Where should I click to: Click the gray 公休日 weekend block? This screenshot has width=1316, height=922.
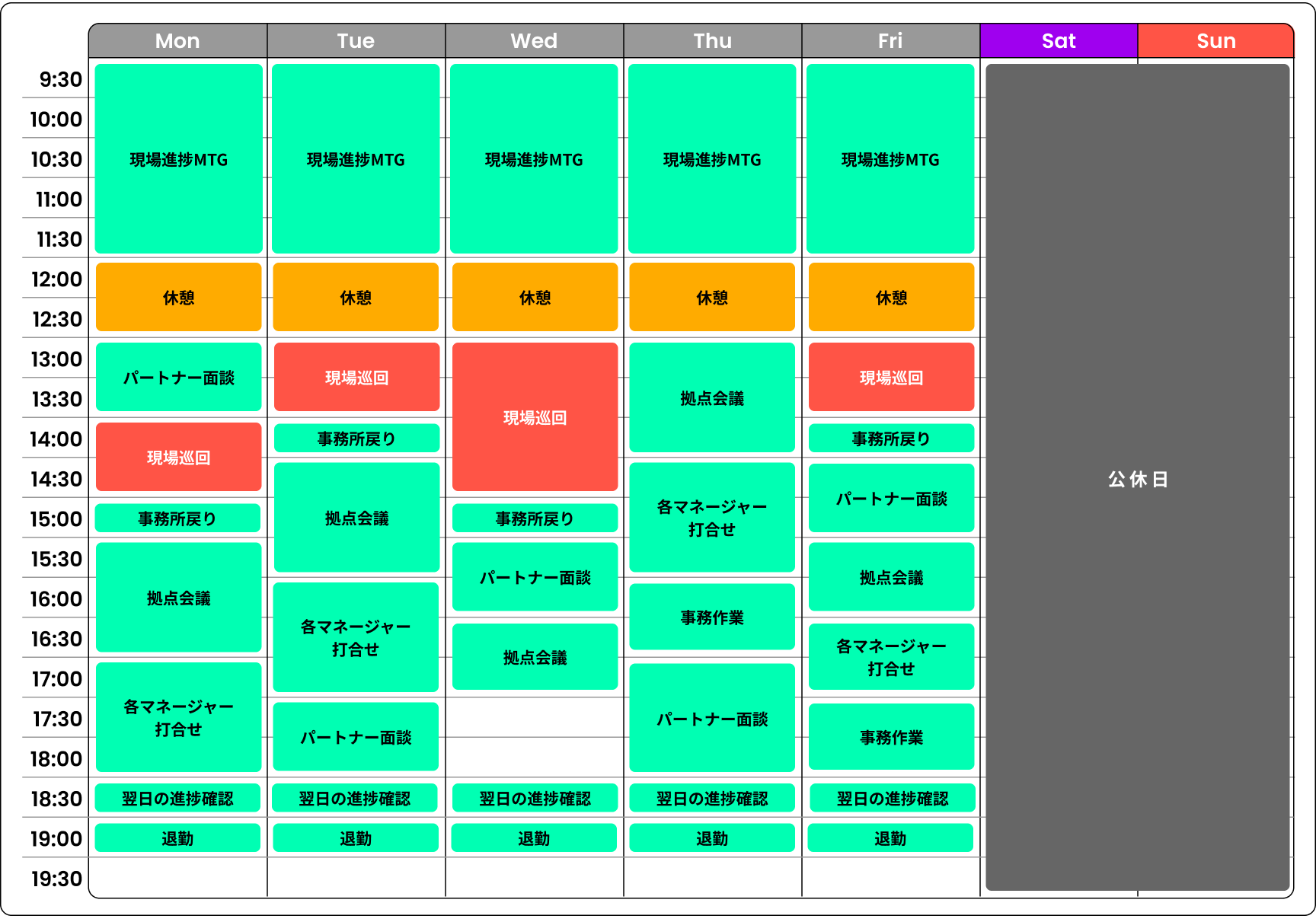(1138, 477)
